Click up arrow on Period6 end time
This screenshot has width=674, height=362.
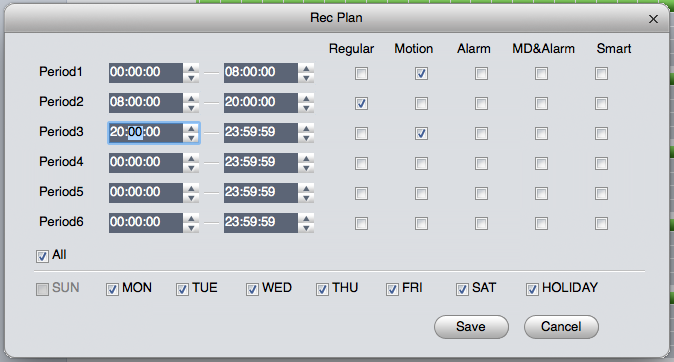click(x=306, y=218)
